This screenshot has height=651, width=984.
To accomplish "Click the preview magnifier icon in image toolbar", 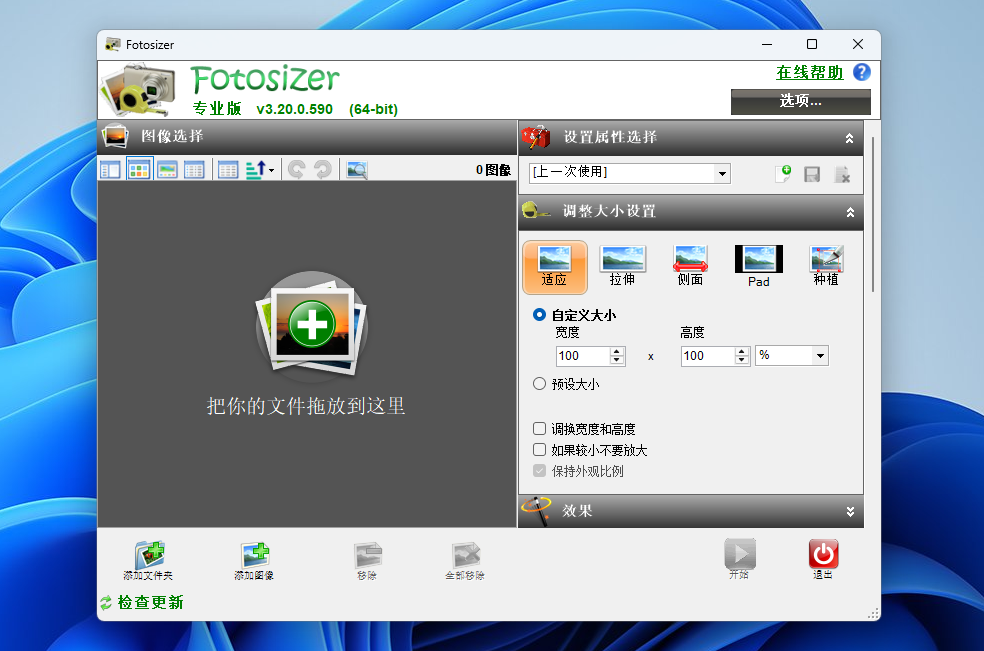I will (x=356, y=170).
